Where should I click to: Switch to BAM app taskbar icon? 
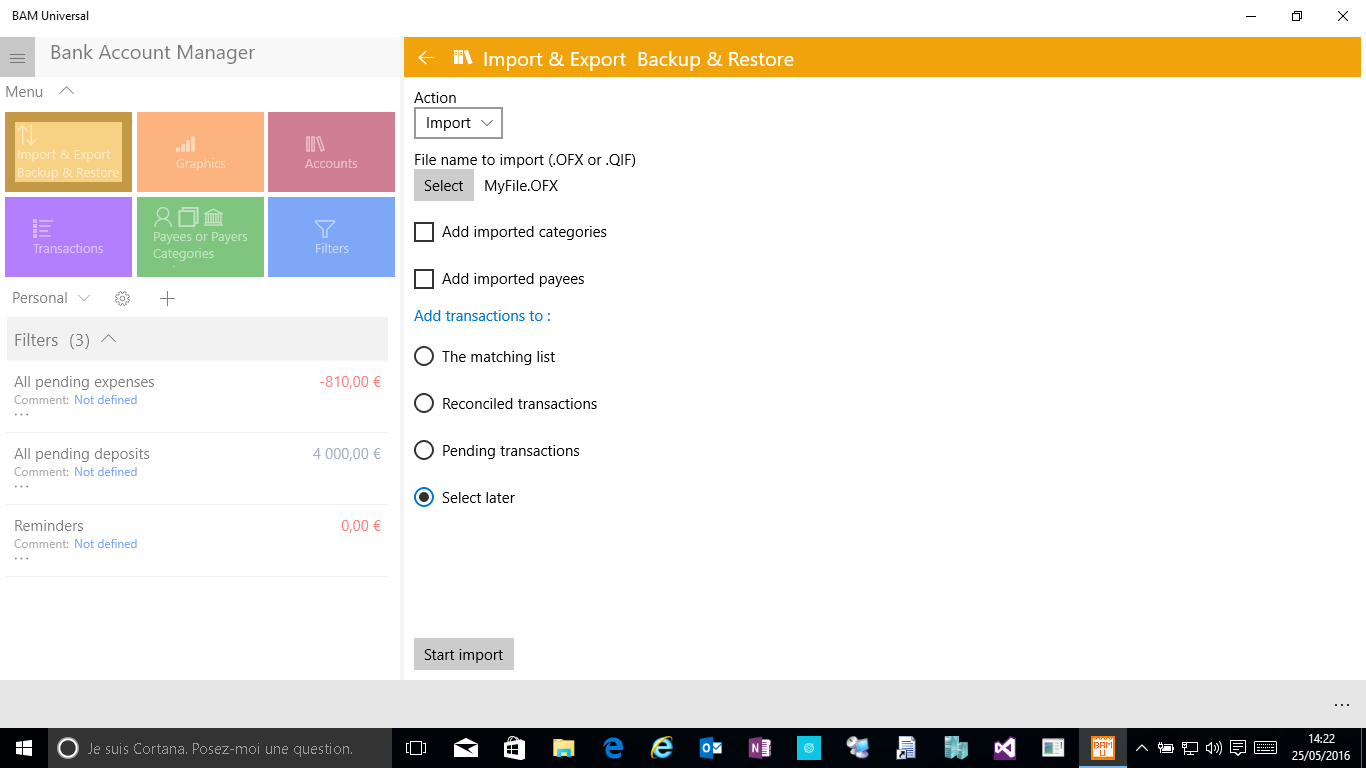[1103, 748]
